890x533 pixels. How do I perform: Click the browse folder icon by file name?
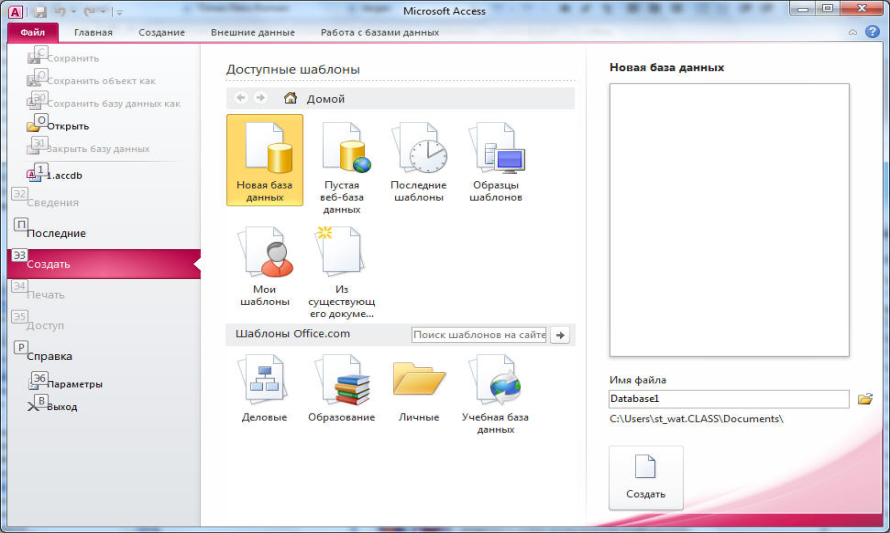click(x=865, y=399)
